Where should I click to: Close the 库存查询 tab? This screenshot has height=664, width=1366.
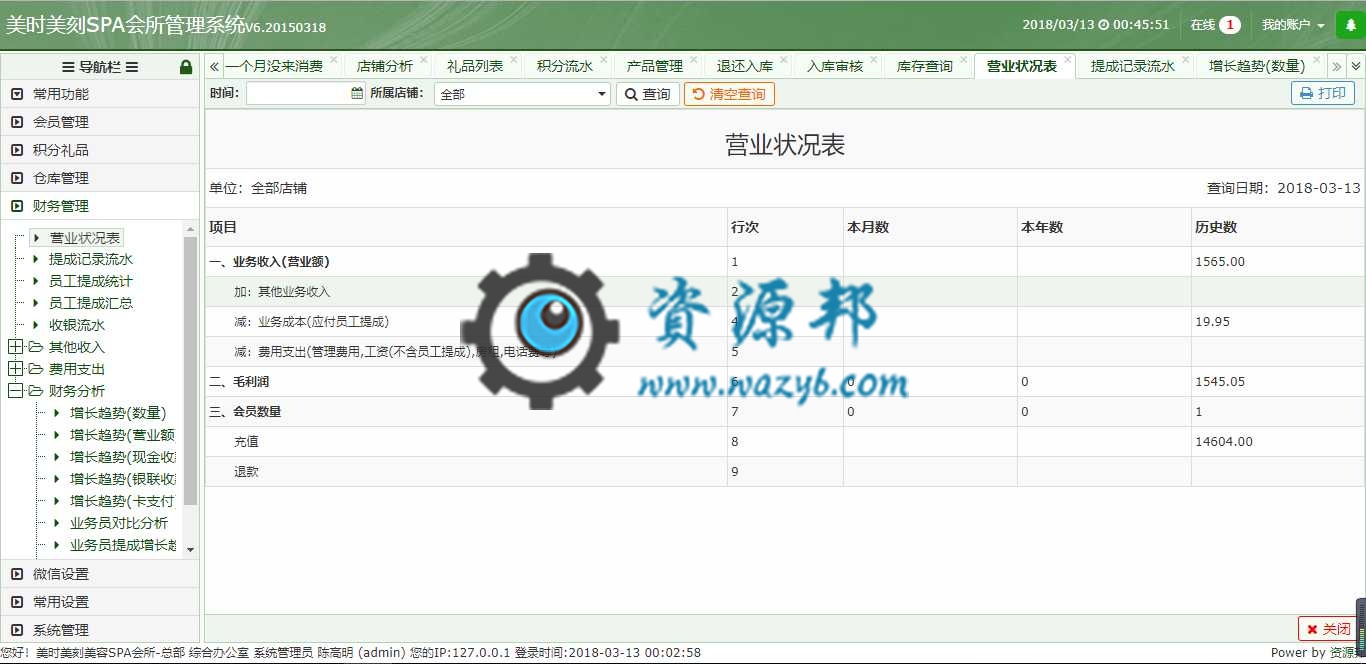click(x=963, y=60)
